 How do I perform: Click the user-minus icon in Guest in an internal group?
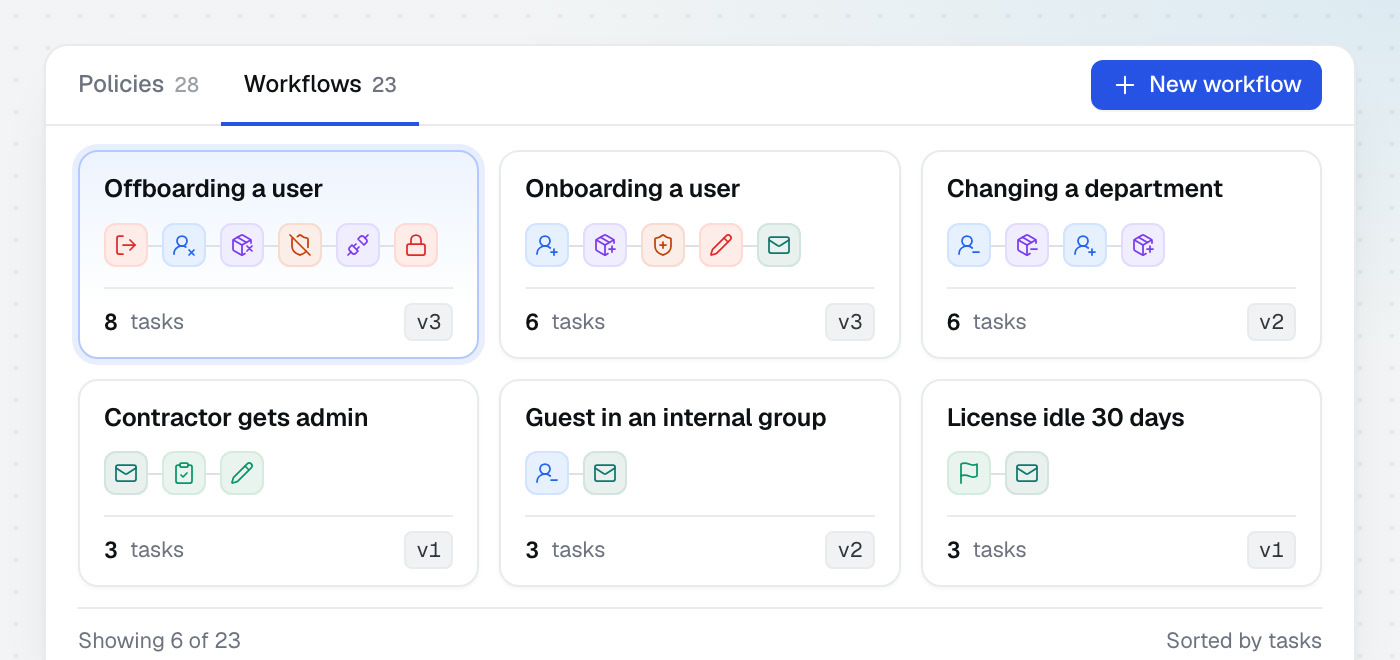547,473
